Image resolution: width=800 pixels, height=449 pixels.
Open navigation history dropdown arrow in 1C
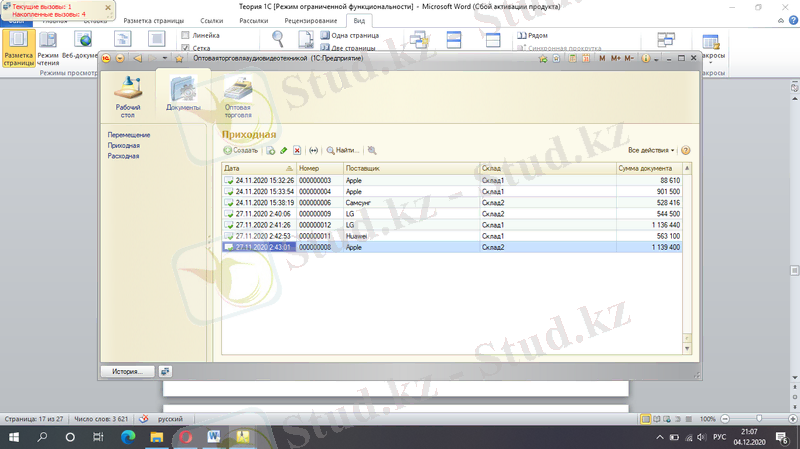165,58
